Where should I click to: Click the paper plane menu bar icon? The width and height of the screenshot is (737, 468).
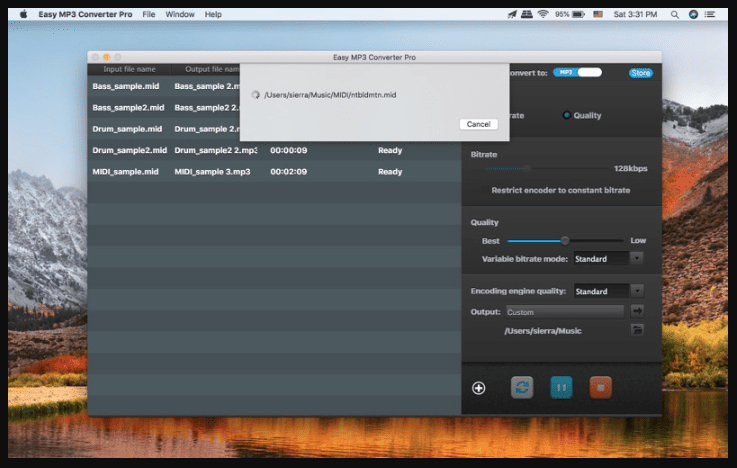512,15
